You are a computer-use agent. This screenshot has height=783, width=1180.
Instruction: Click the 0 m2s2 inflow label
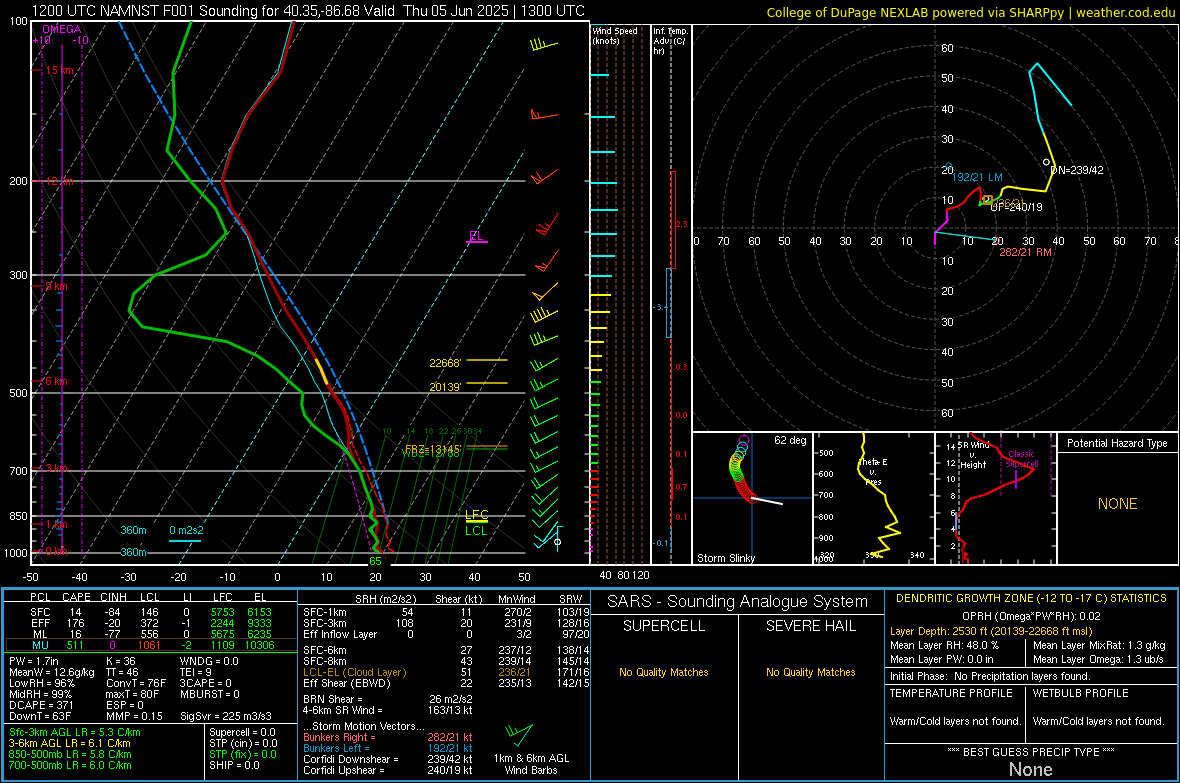tap(186, 530)
